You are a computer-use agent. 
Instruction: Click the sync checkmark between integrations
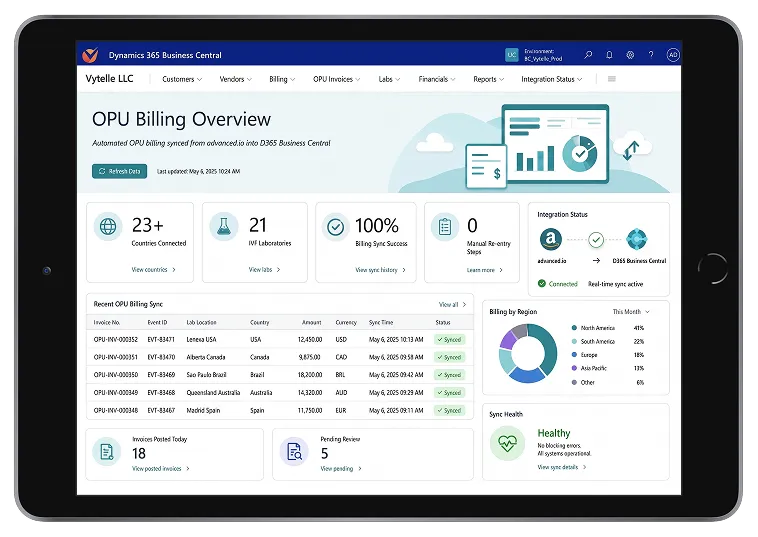596,239
